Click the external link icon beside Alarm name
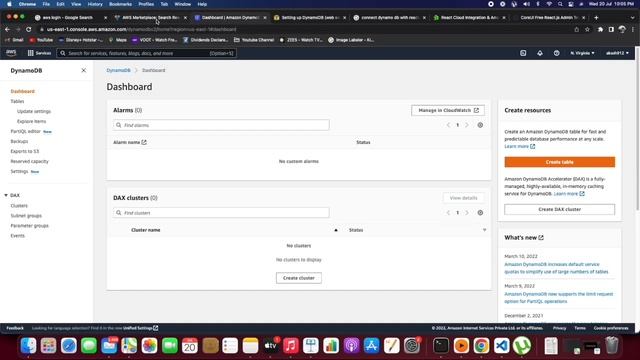The height and width of the screenshot is (360, 640). 144,142
